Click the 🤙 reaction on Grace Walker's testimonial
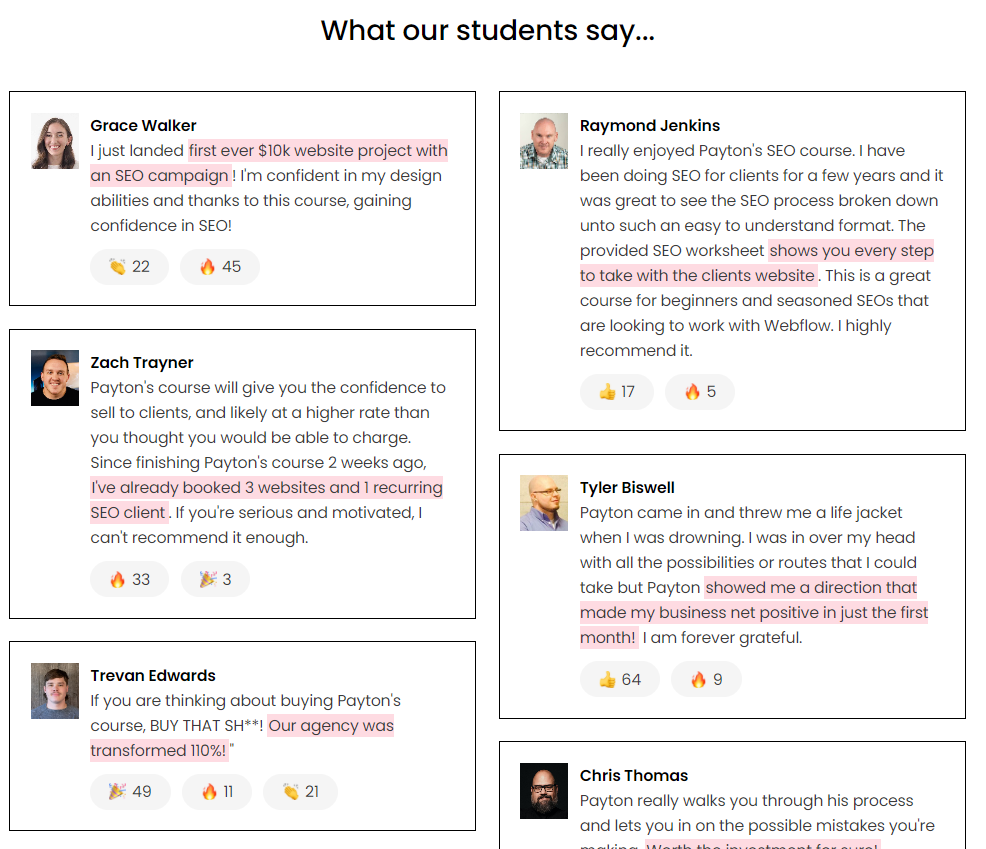 click(129, 267)
